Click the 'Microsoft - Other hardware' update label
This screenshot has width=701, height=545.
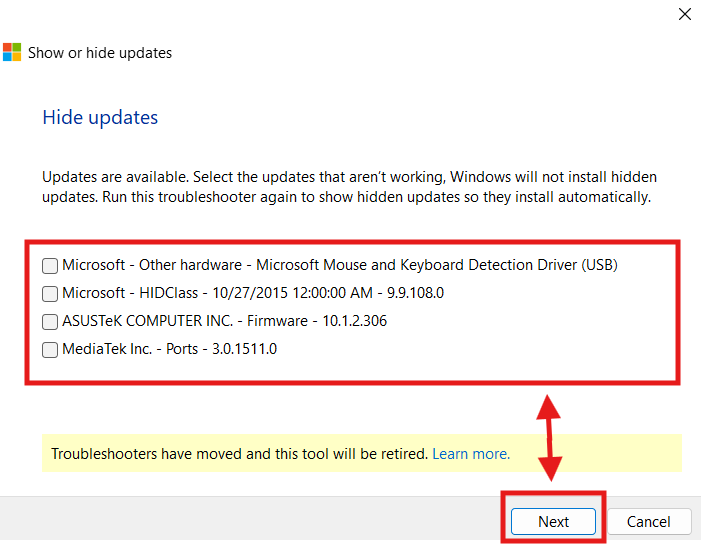coord(340,265)
